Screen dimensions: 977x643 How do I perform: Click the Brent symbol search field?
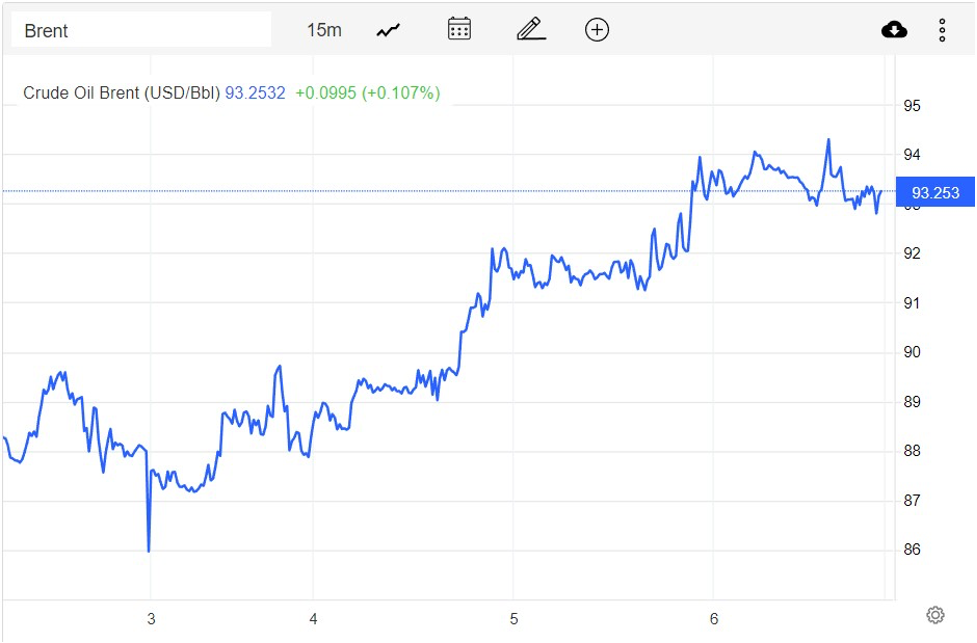point(140,30)
